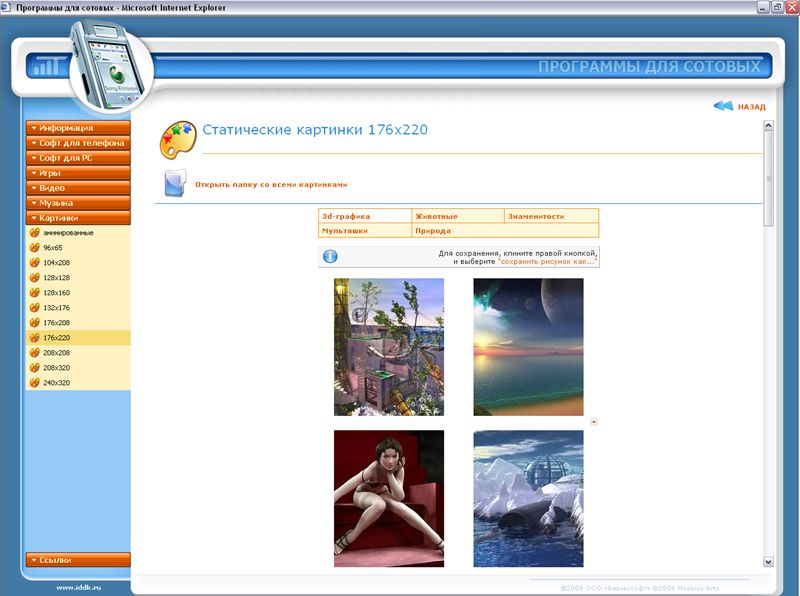Click the icon next to 96x65
This screenshot has height=596, width=800.
click(35, 247)
